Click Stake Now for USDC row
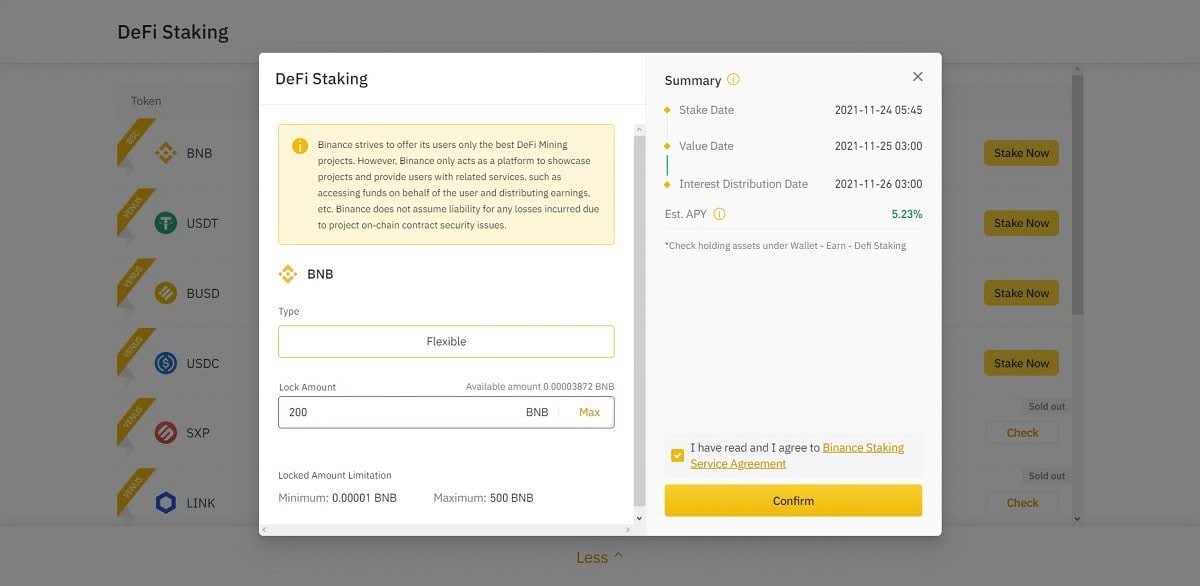Viewport: 1200px width, 586px height. coord(1021,363)
